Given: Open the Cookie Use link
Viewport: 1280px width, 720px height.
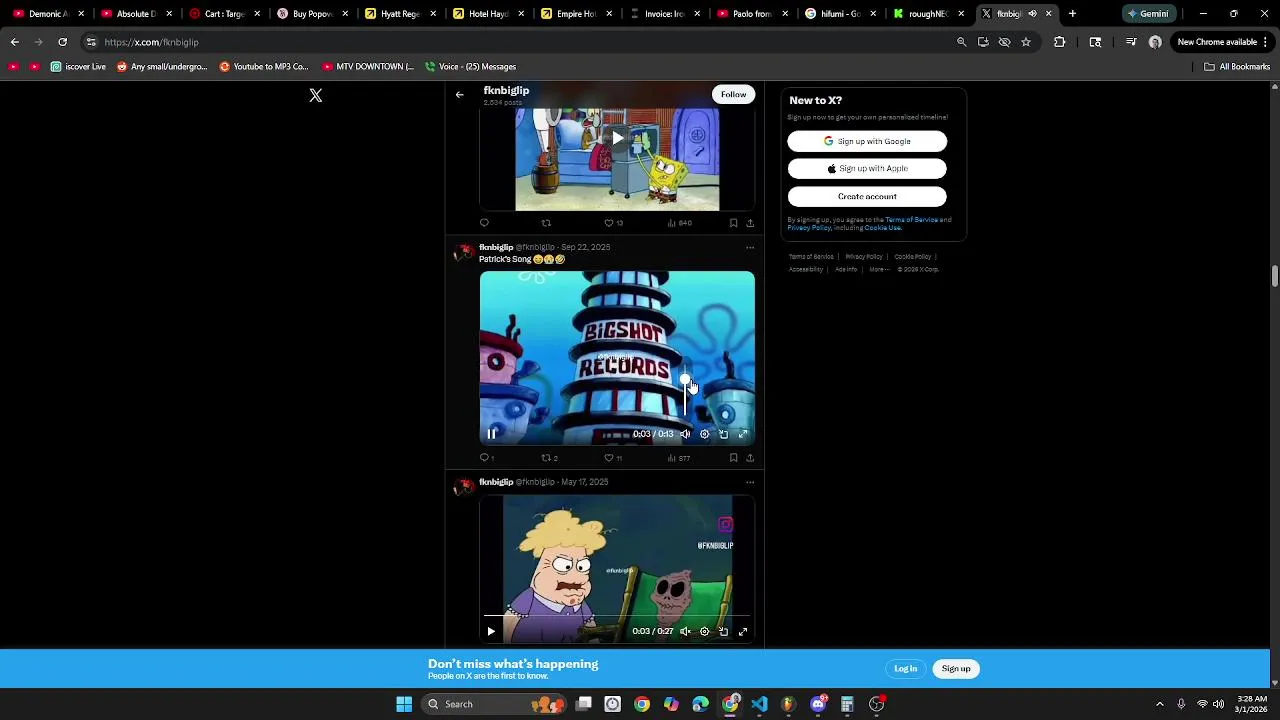Looking at the screenshot, I should 883,228.
